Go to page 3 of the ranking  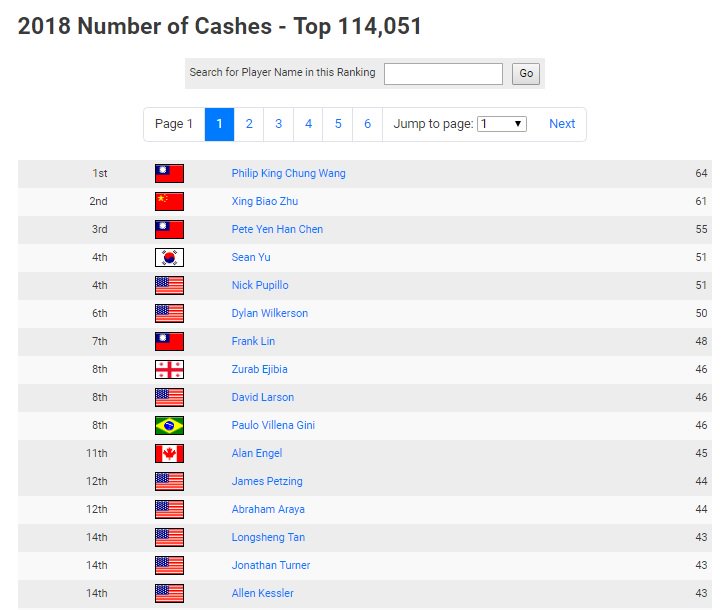[x=278, y=124]
